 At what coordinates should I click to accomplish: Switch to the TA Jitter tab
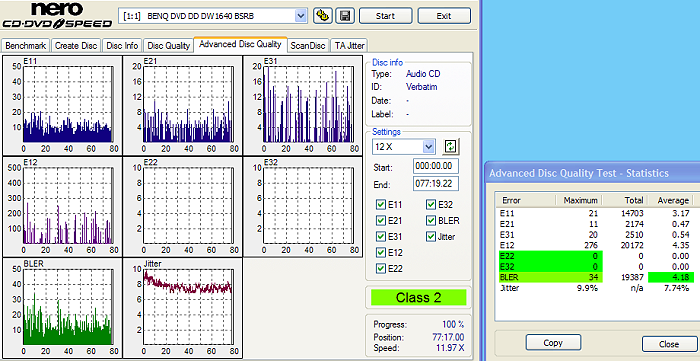(x=350, y=46)
